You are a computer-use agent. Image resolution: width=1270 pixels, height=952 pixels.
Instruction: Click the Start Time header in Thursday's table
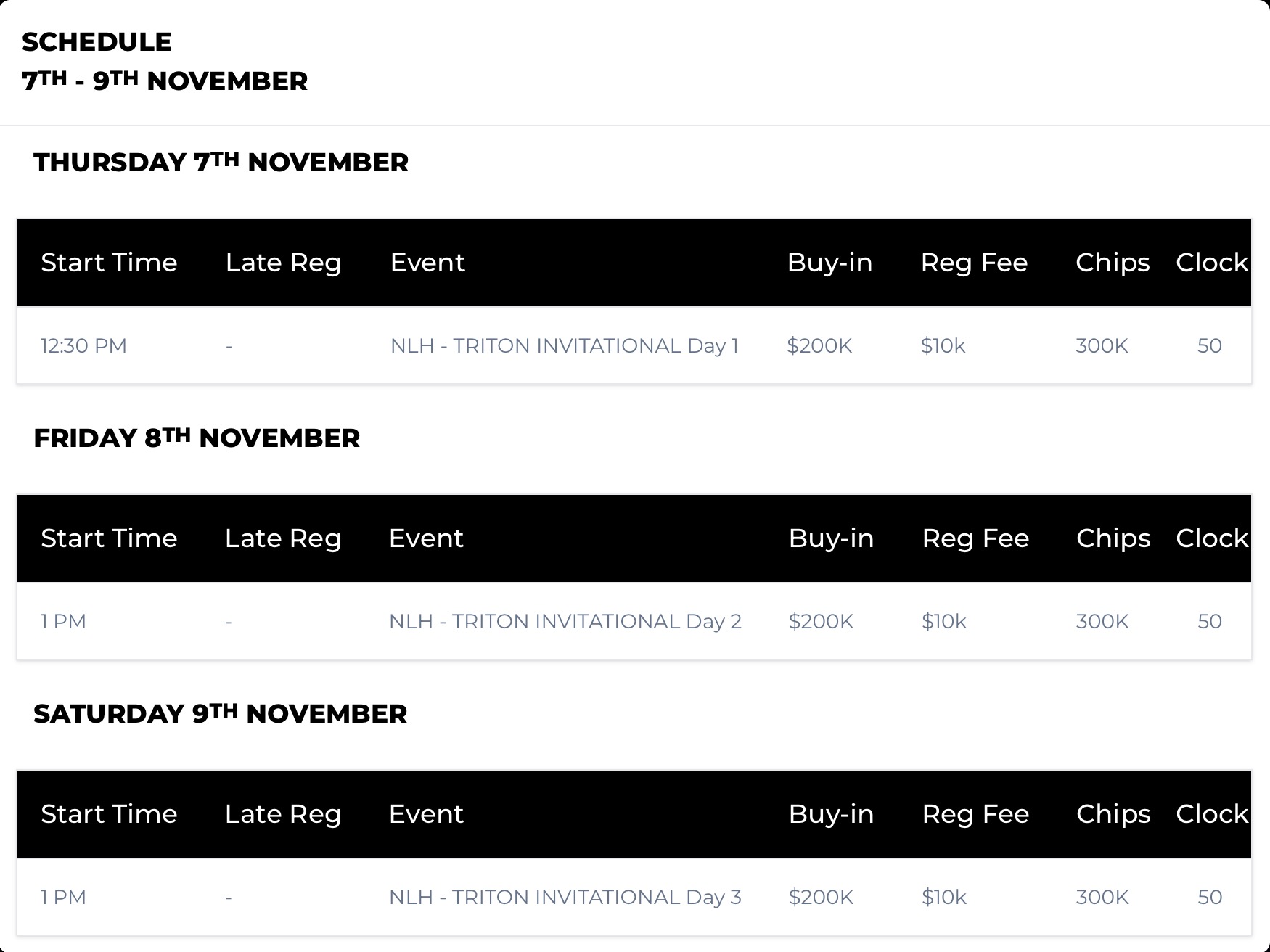pyautogui.click(x=109, y=263)
